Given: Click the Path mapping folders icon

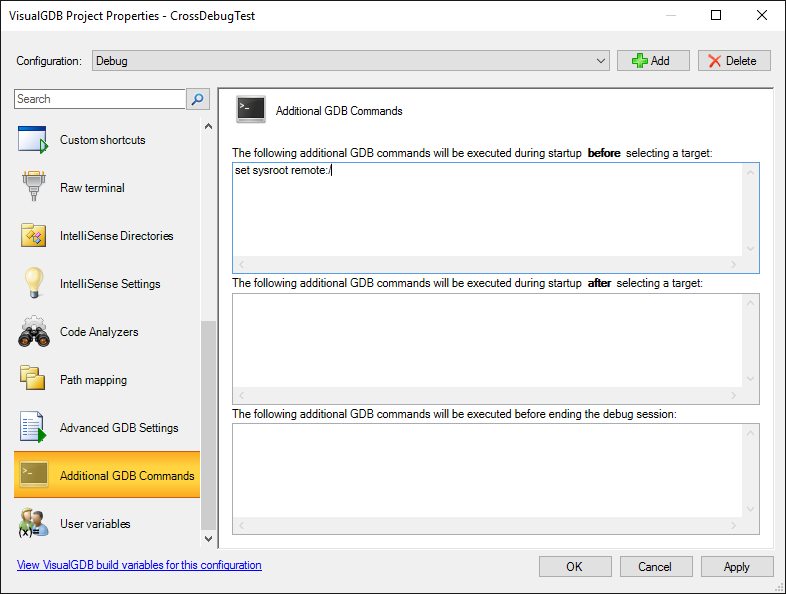Looking at the screenshot, I should point(33,378).
